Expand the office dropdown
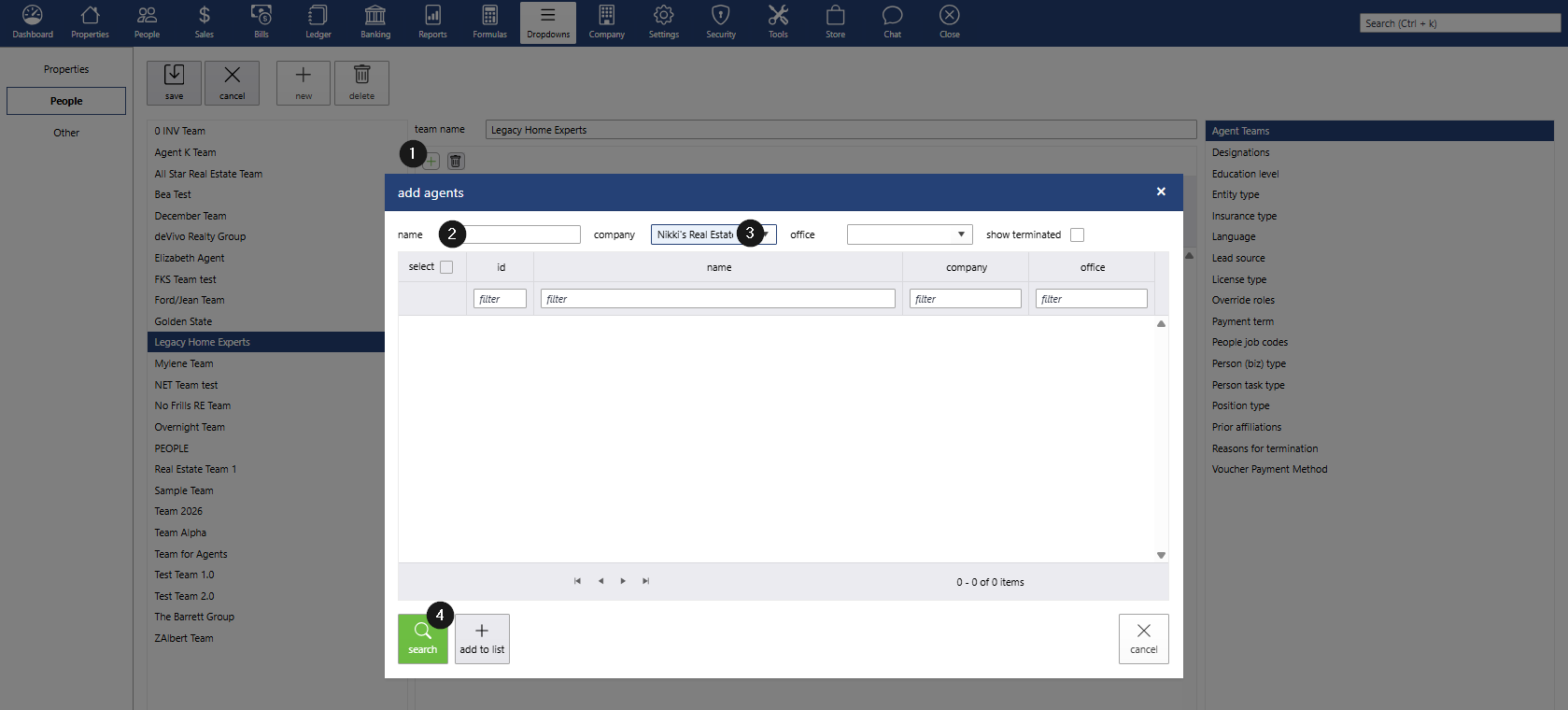This screenshot has width=1568, height=710. pos(961,234)
